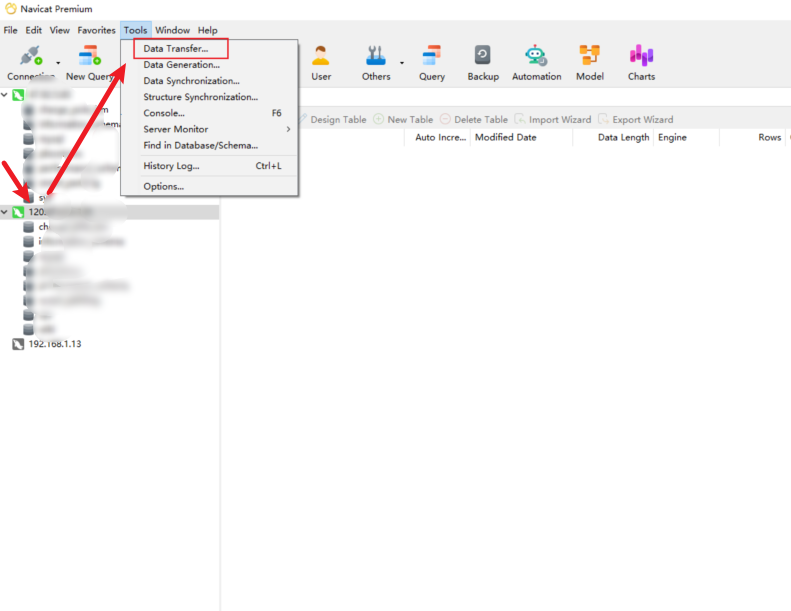
Task: Open the Help menu
Action: point(207,30)
